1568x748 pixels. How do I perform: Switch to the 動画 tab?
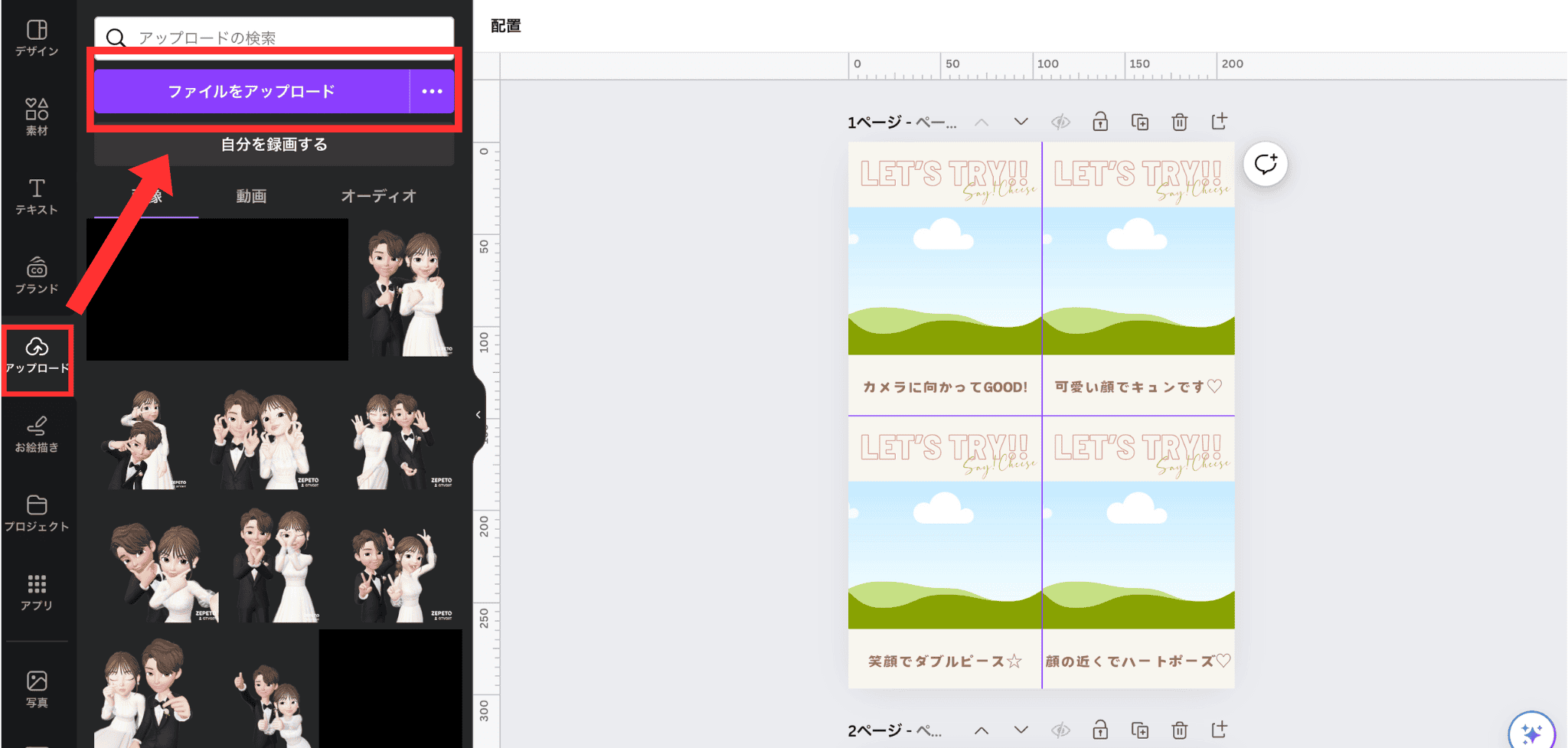point(251,196)
